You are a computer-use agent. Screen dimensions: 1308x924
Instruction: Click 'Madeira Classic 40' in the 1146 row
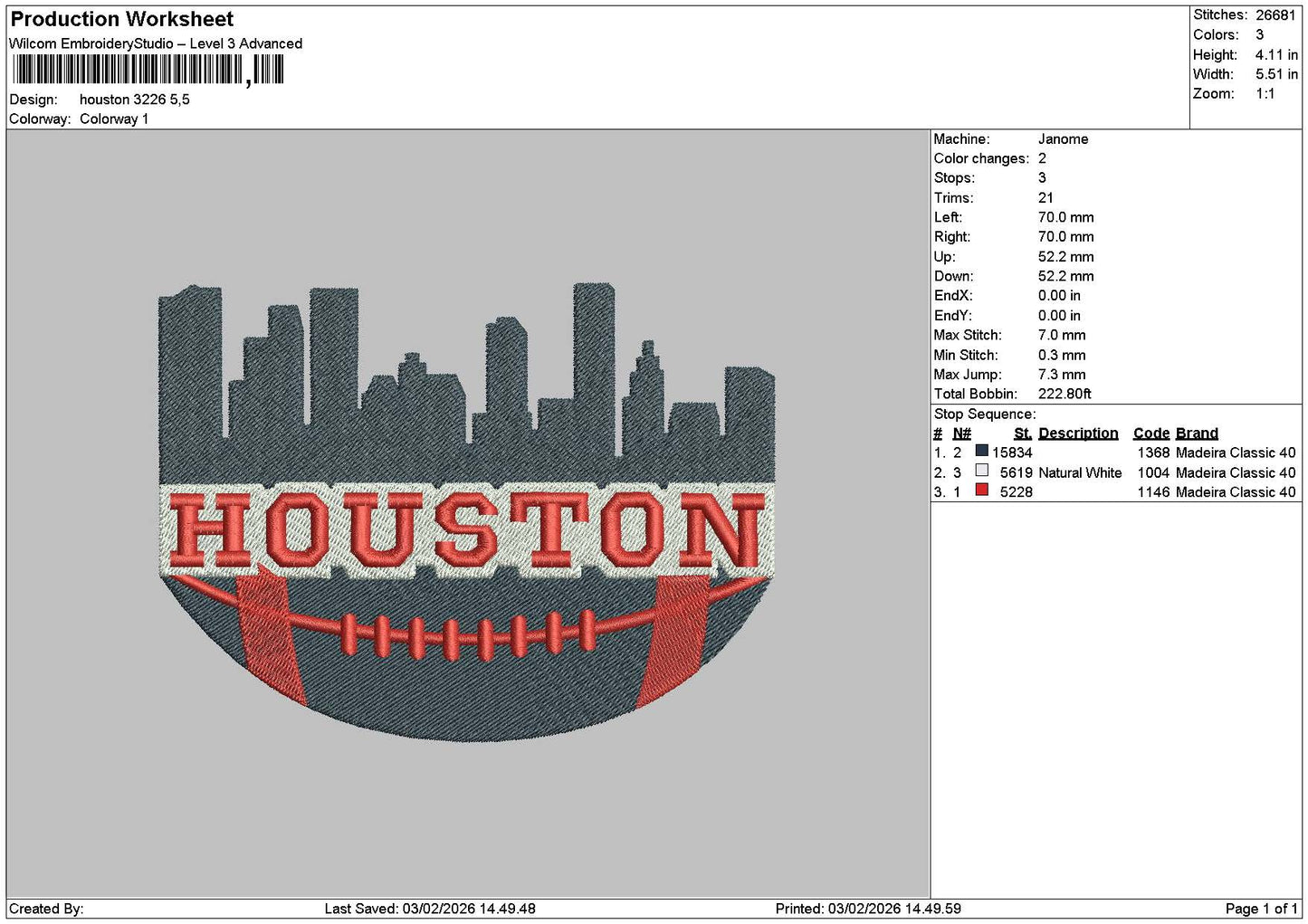tap(1236, 492)
